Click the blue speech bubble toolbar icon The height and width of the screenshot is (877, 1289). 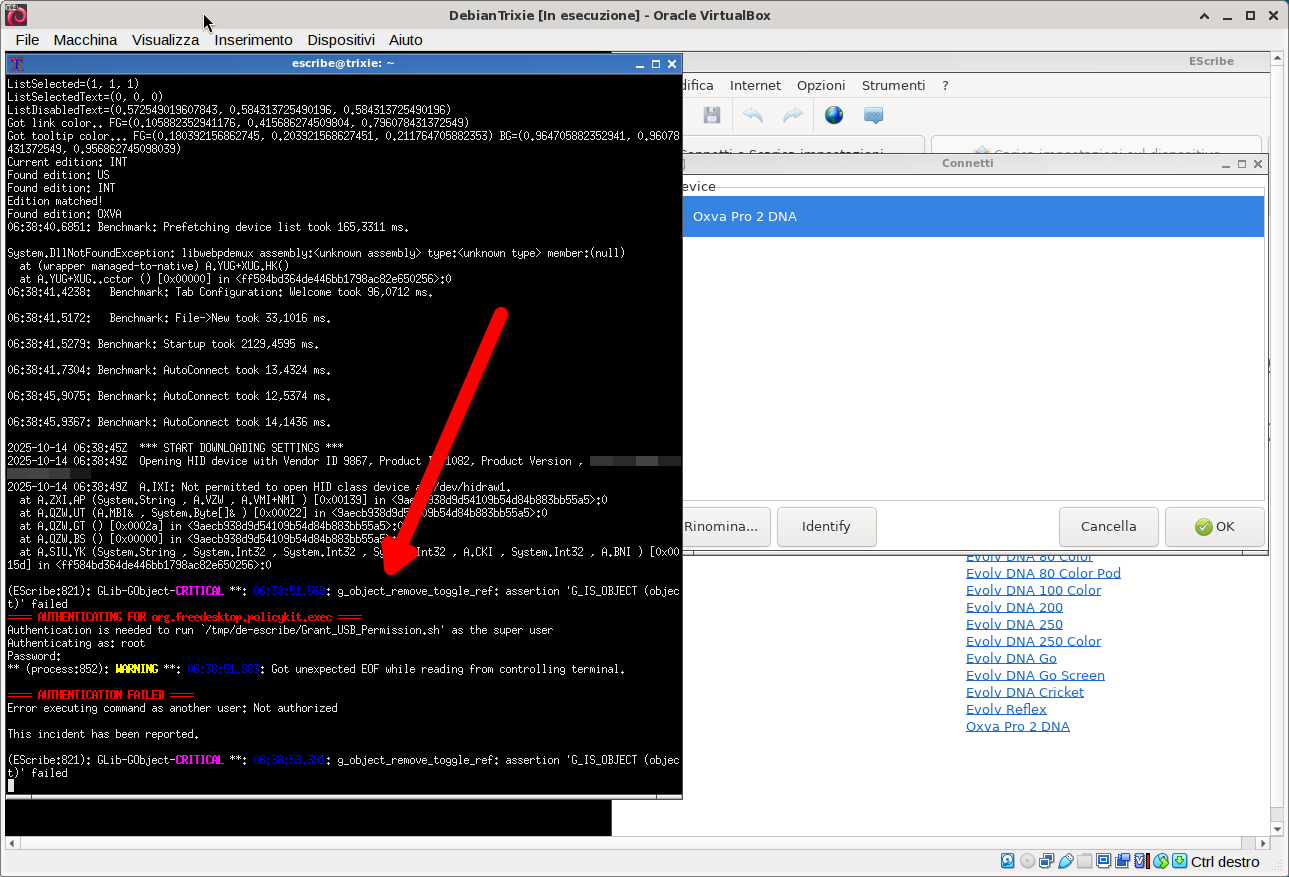[874, 116]
